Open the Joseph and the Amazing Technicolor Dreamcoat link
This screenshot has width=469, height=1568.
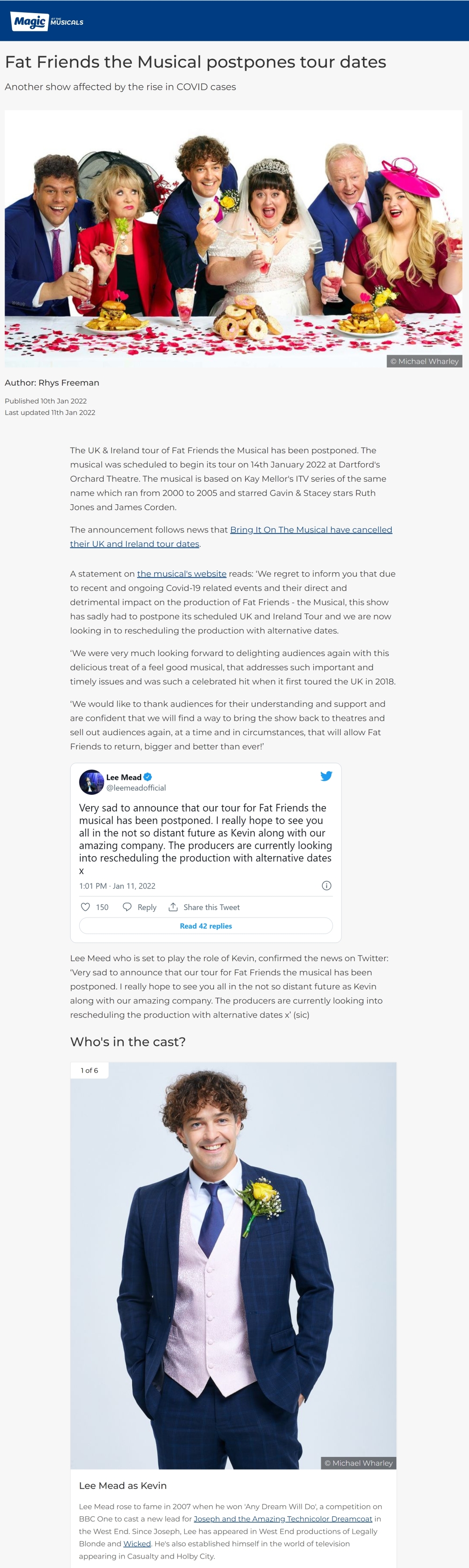[x=283, y=1519]
